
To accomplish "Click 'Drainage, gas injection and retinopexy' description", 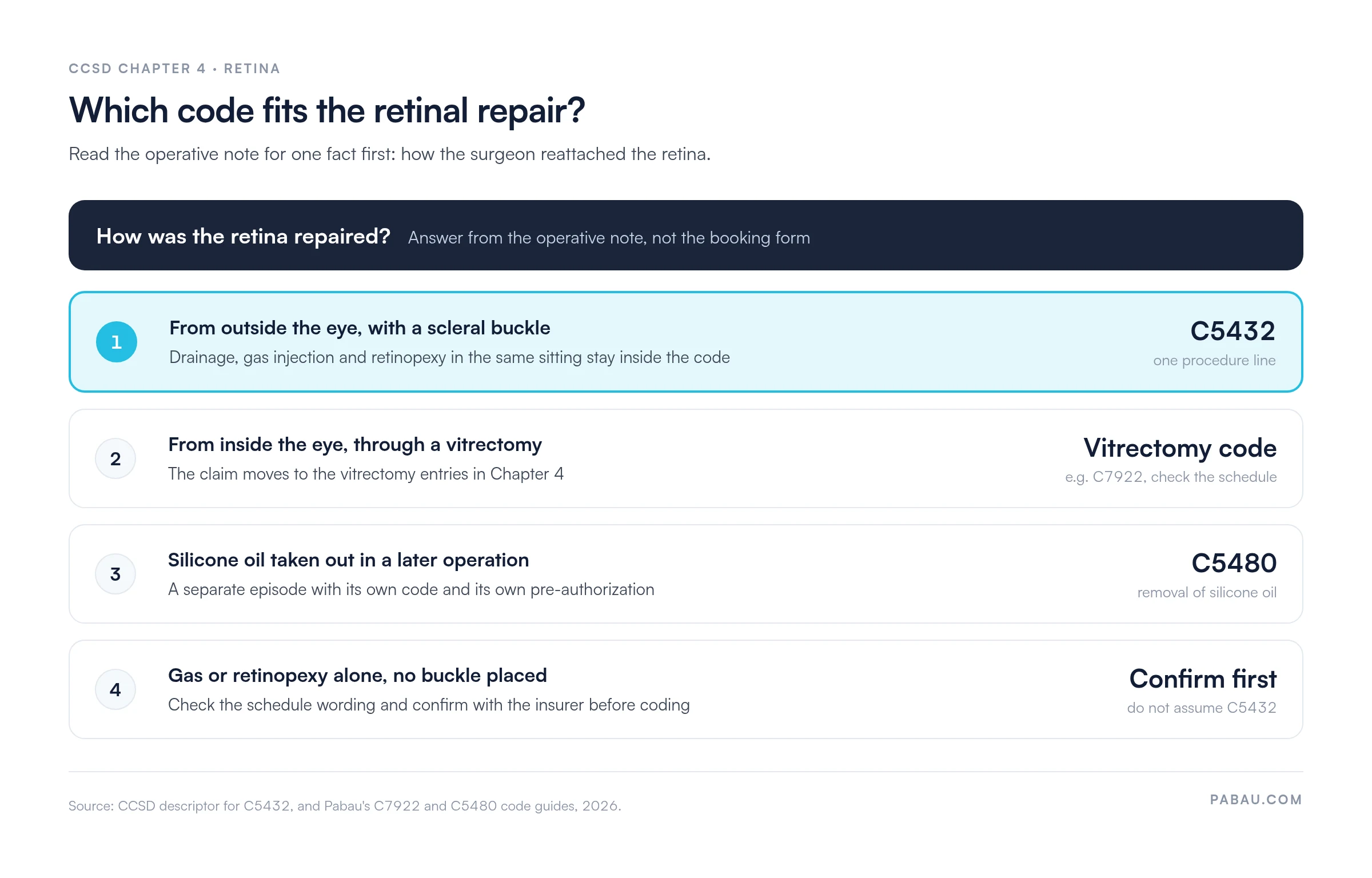I will (x=449, y=357).
